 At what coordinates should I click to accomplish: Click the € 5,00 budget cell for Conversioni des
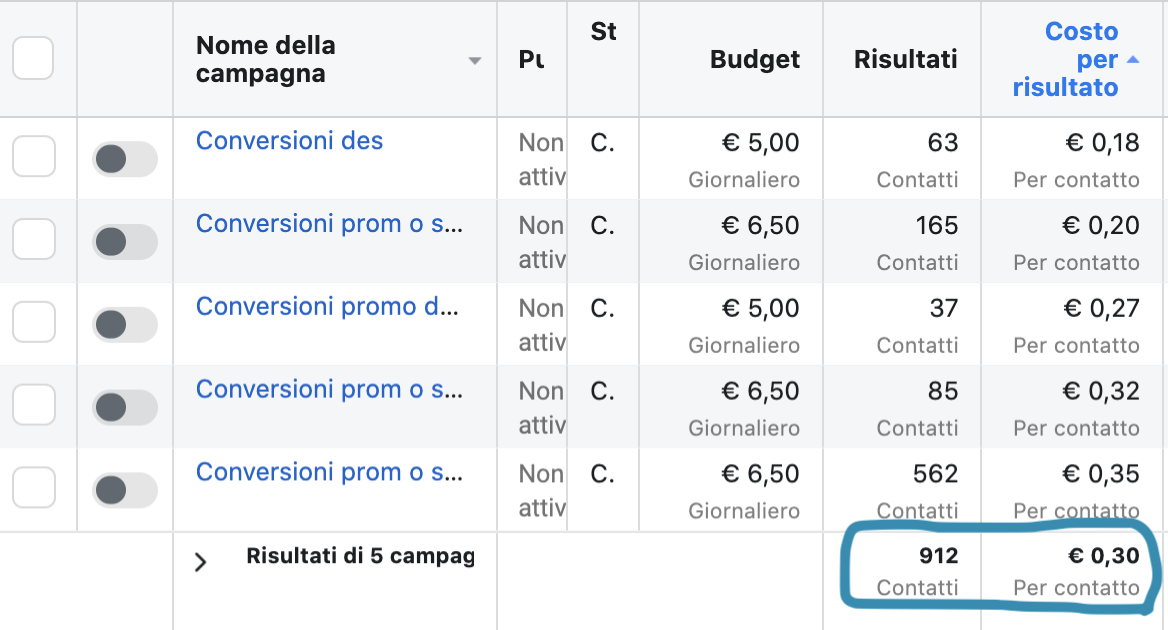[760, 143]
